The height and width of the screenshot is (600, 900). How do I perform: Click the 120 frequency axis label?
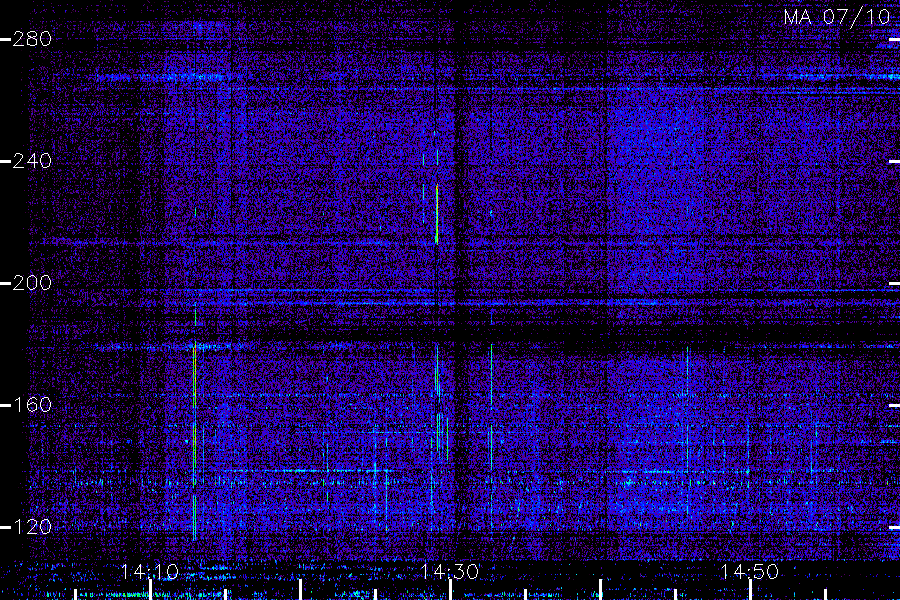click(x=32, y=527)
